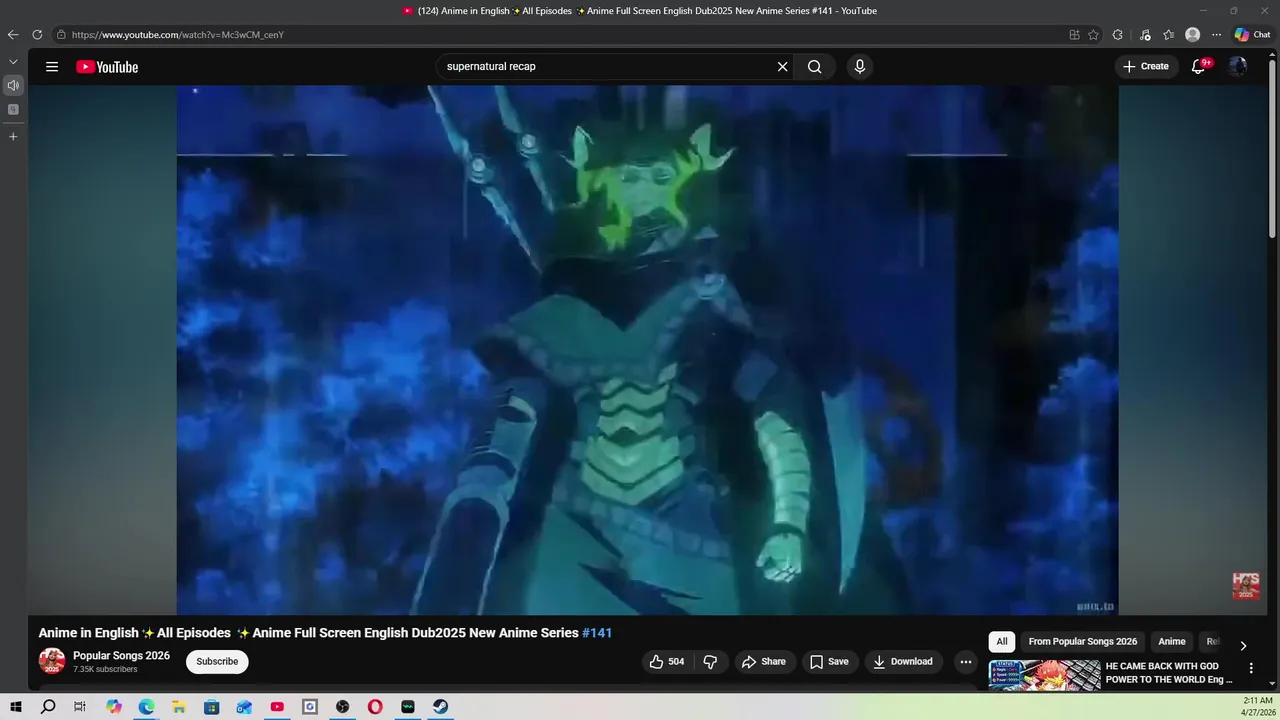Reload the page

[37, 34]
